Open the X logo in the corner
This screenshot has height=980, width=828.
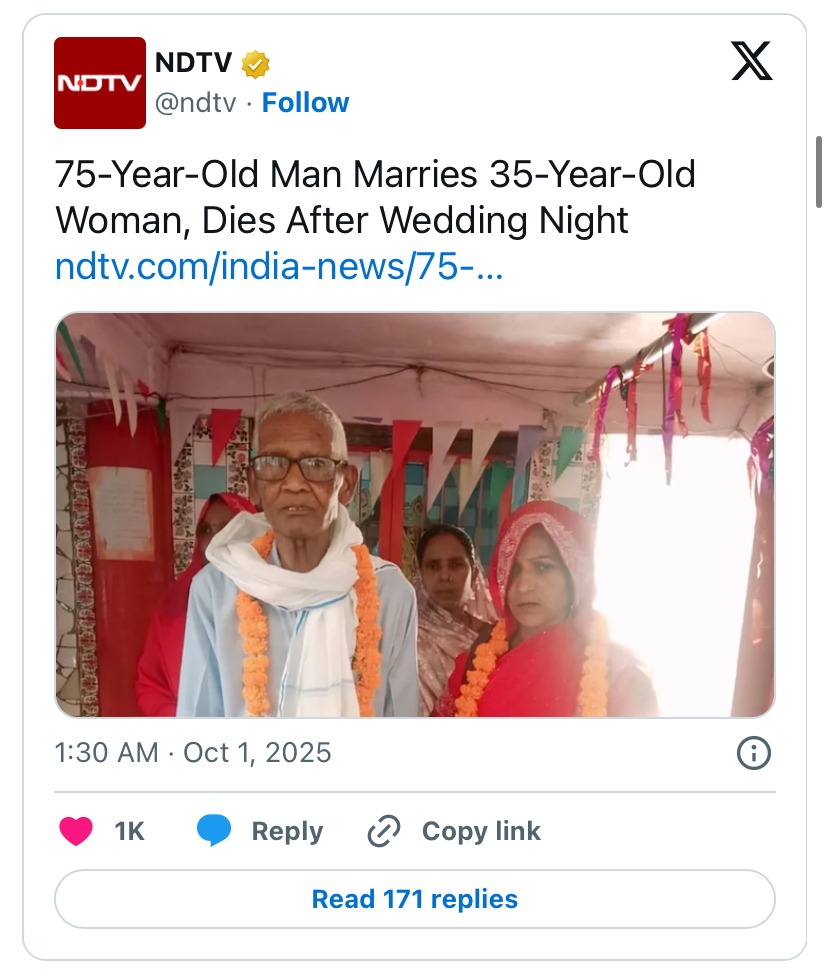pos(751,62)
